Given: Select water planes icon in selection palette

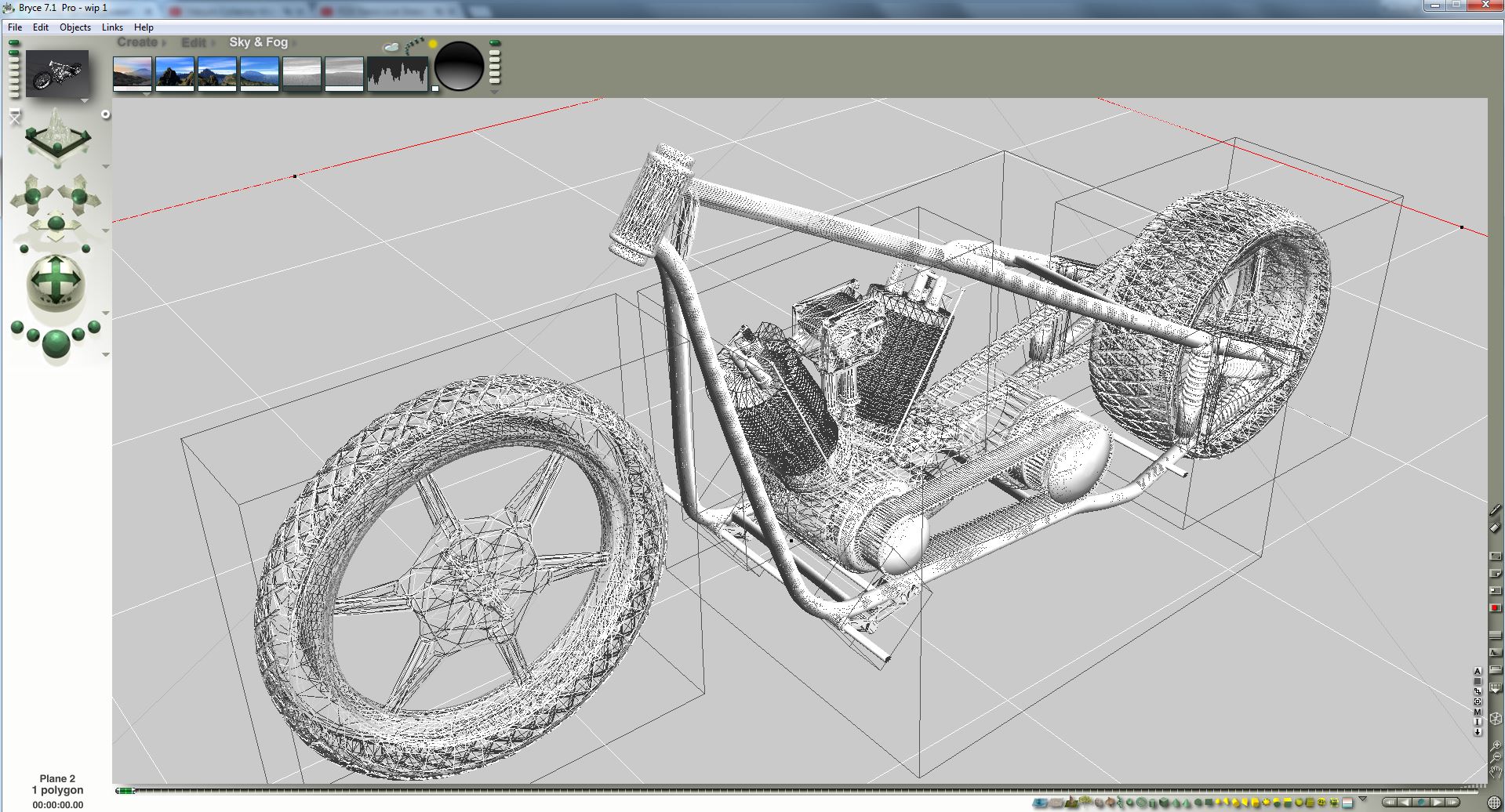Looking at the screenshot, I should (1040, 803).
